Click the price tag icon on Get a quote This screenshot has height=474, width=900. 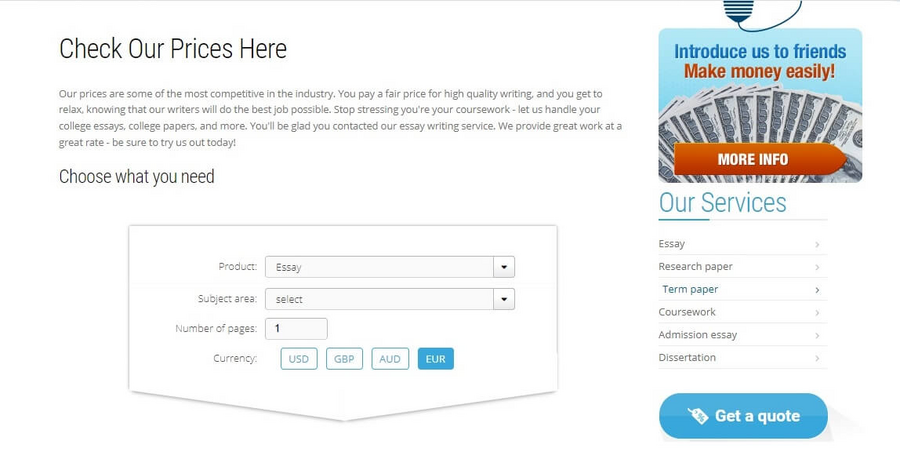click(x=698, y=415)
